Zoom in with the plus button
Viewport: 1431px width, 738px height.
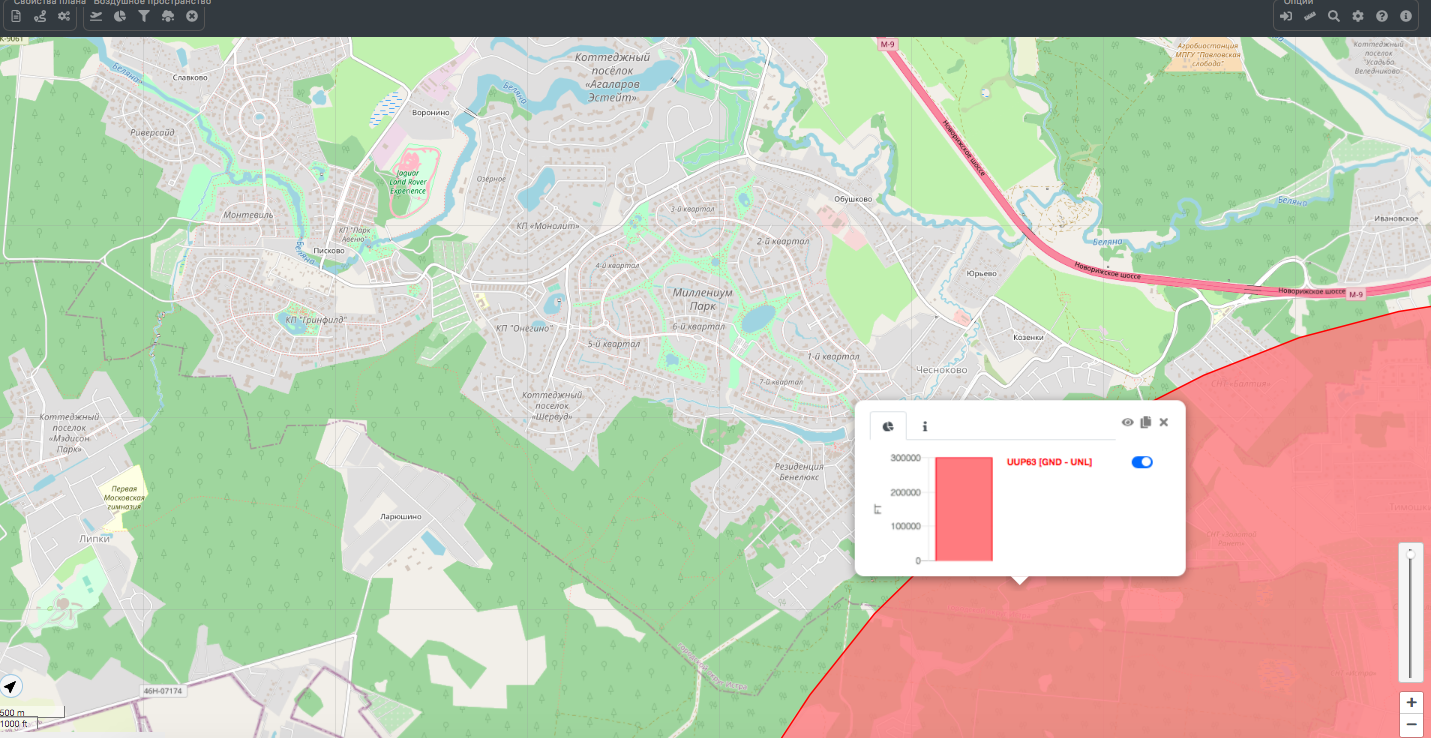[1412, 702]
